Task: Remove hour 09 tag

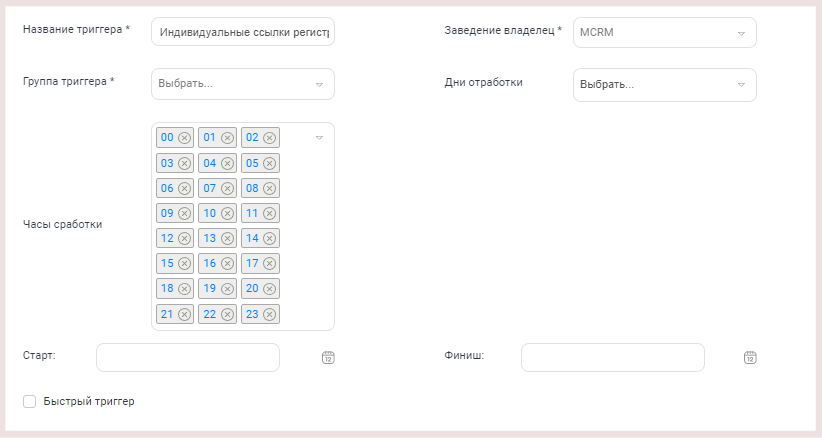Action: click(x=184, y=213)
